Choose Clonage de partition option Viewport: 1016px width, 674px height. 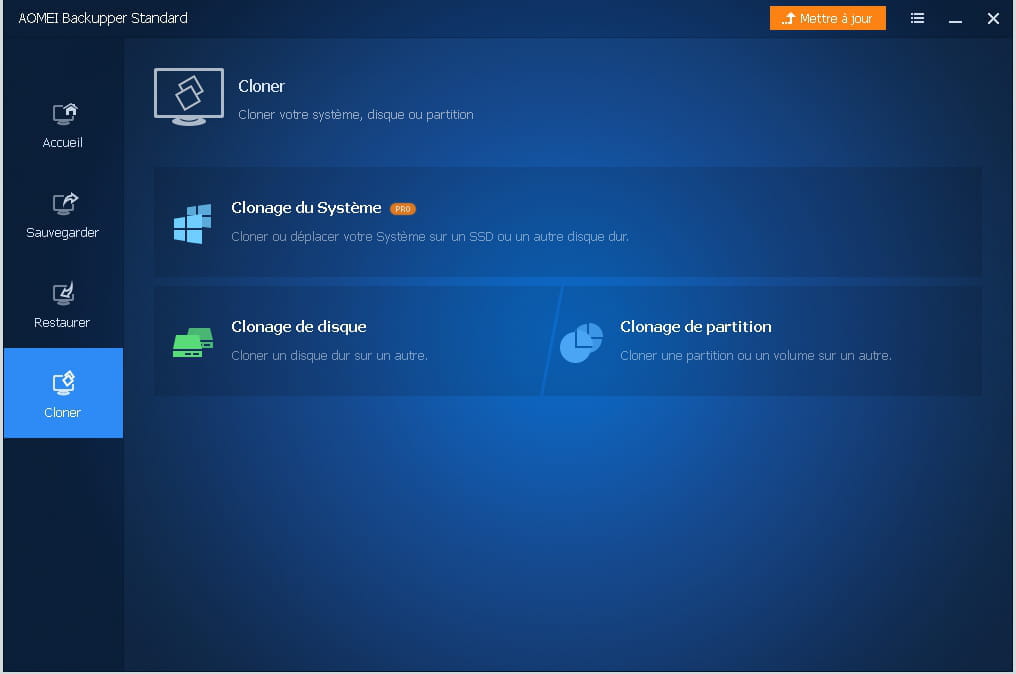point(695,327)
